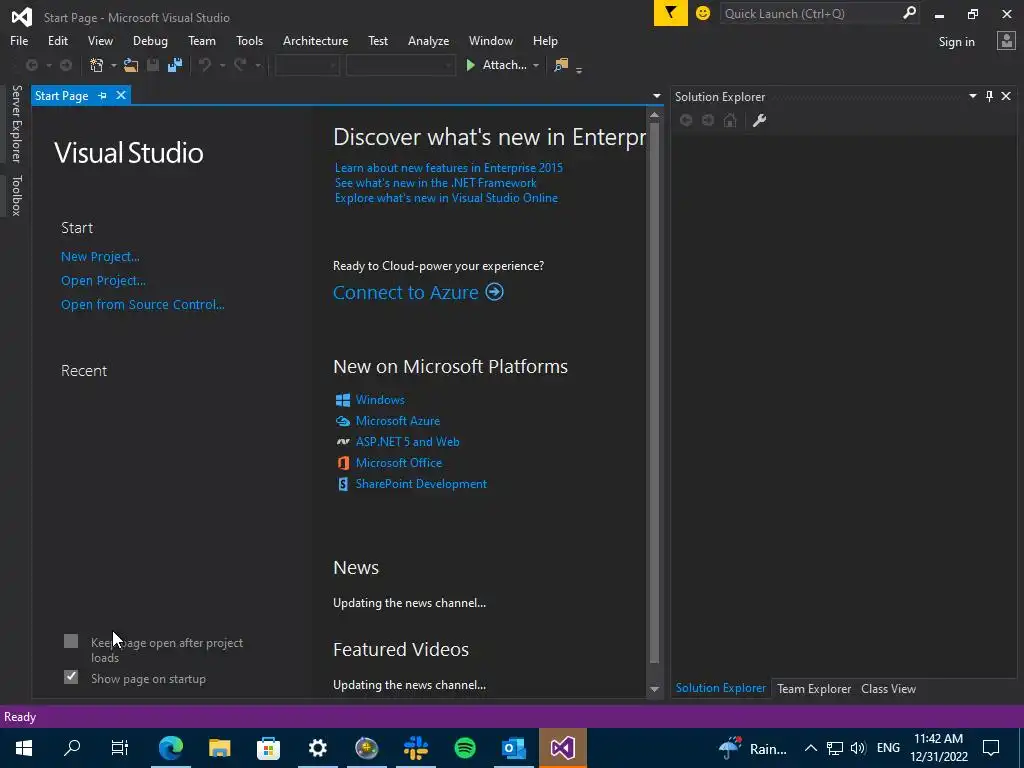The height and width of the screenshot is (768, 1024).
Task: Click the Microsoft Azure platform link
Action: pyautogui.click(x=398, y=421)
